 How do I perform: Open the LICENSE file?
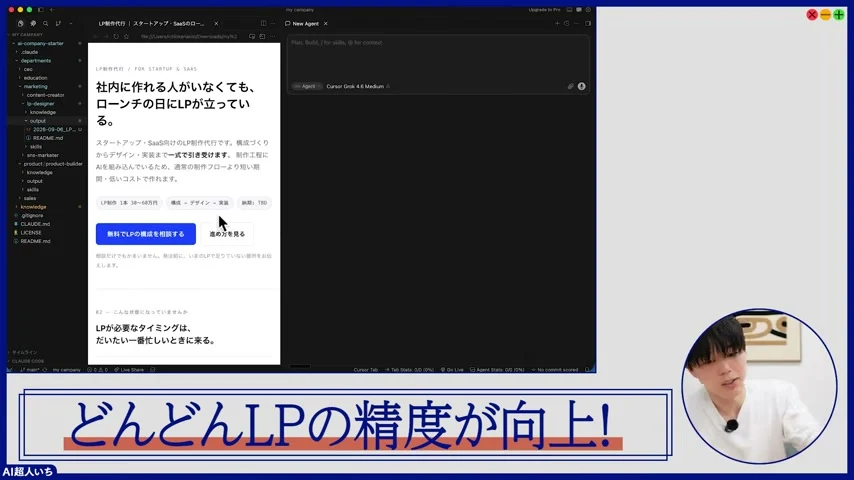(30, 233)
